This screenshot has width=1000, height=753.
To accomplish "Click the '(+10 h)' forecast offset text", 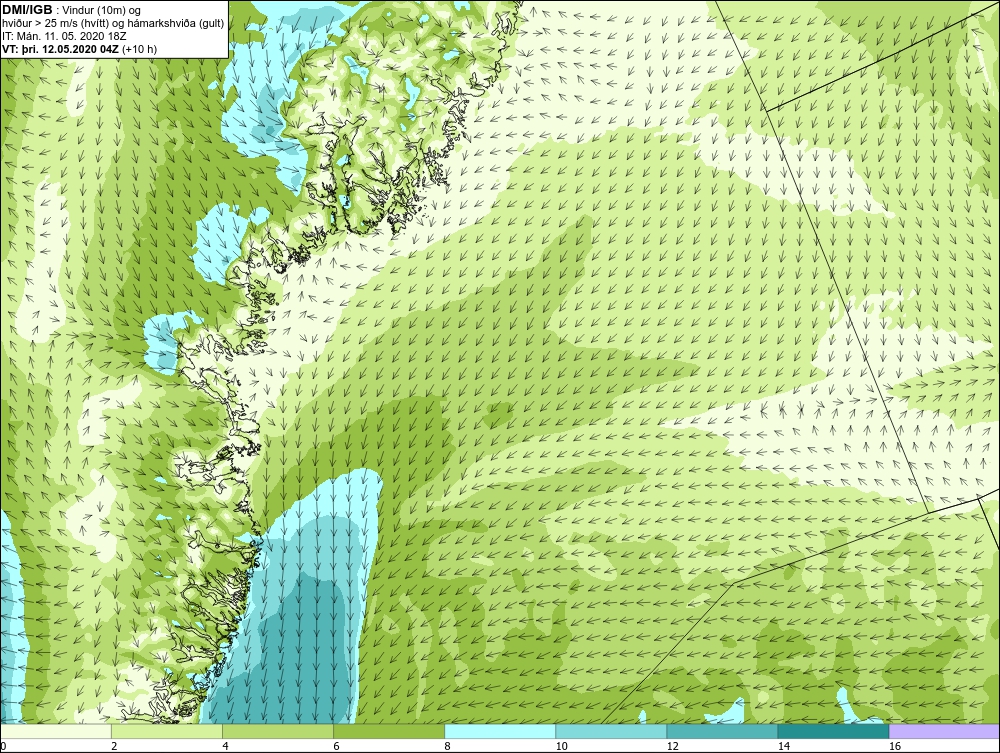I will [140, 48].
